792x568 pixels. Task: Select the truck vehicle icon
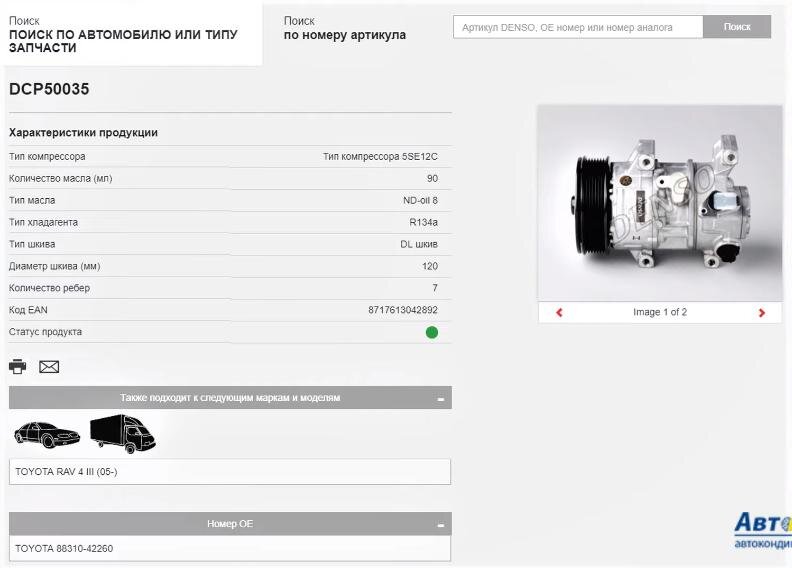click(123, 434)
